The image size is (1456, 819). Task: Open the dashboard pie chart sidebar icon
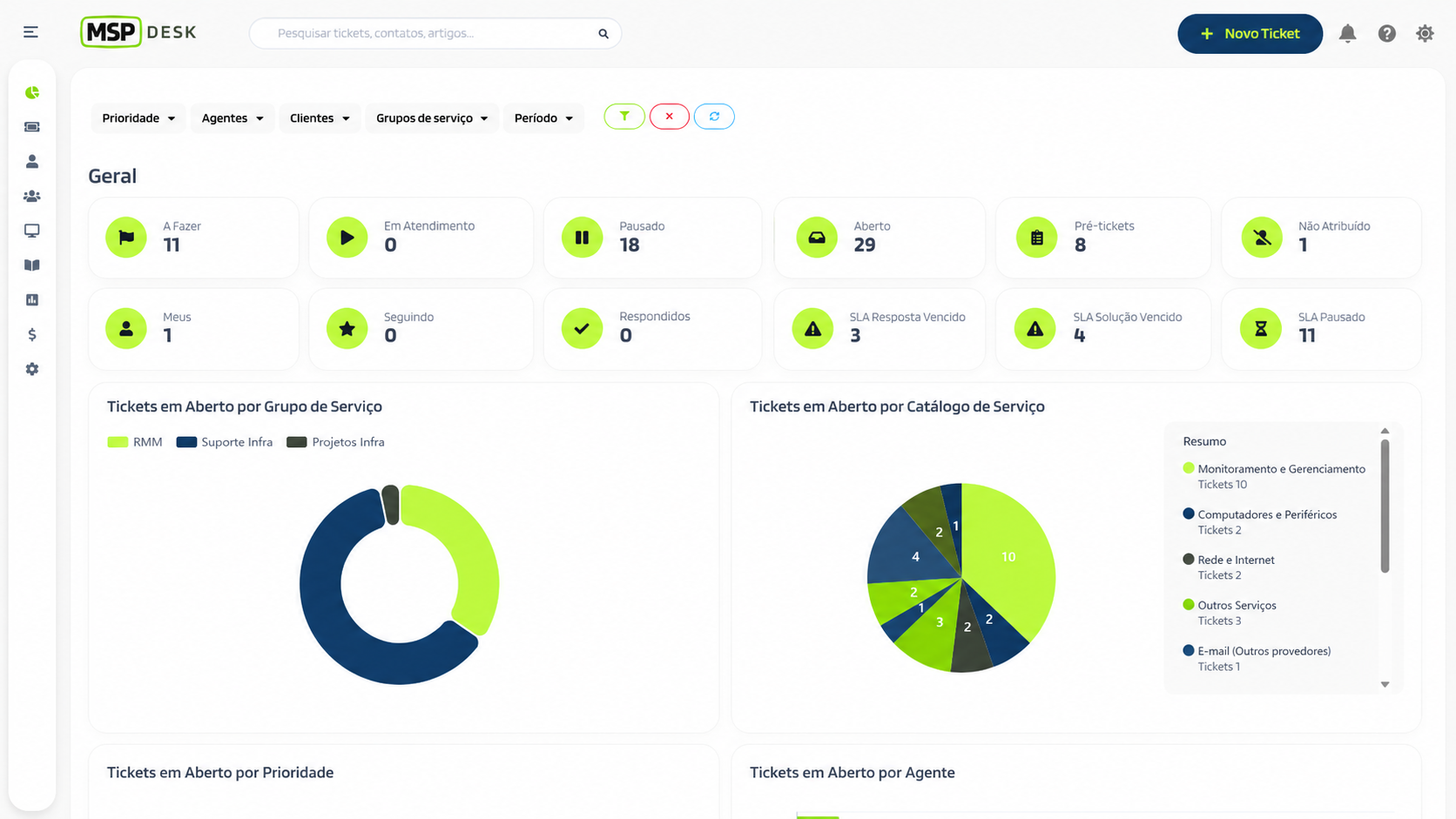(x=32, y=92)
